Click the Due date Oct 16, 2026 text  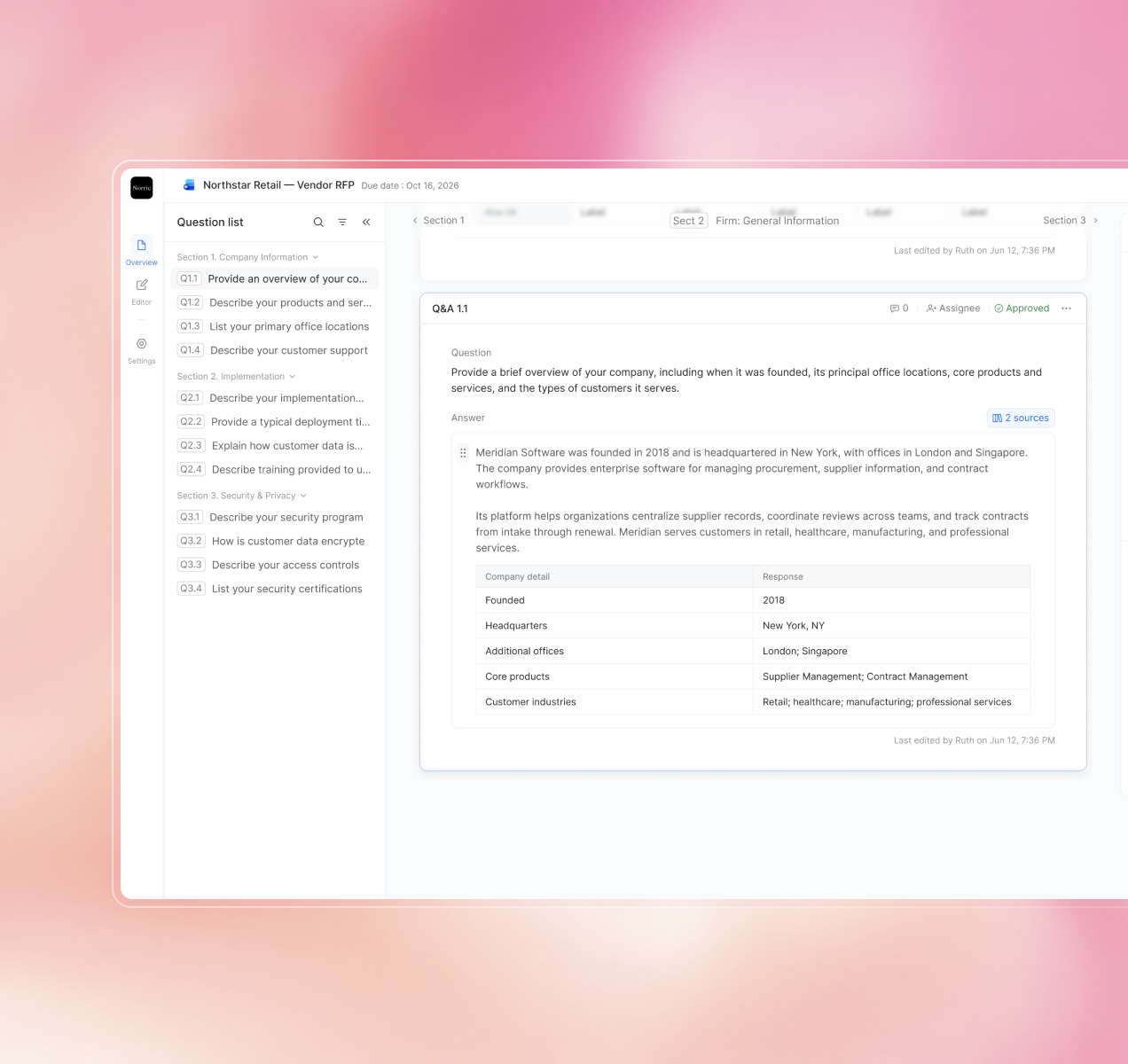tap(410, 186)
